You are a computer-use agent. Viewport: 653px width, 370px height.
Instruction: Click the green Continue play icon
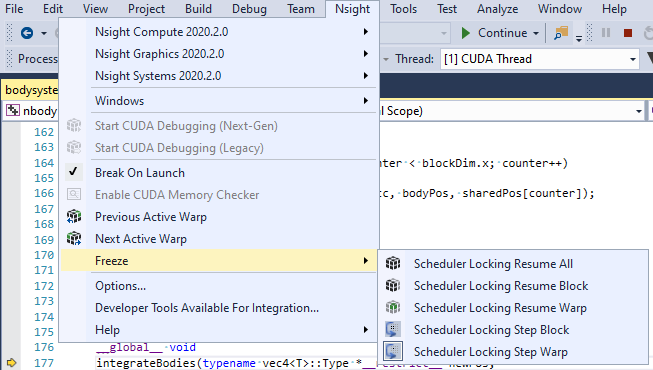pos(466,33)
